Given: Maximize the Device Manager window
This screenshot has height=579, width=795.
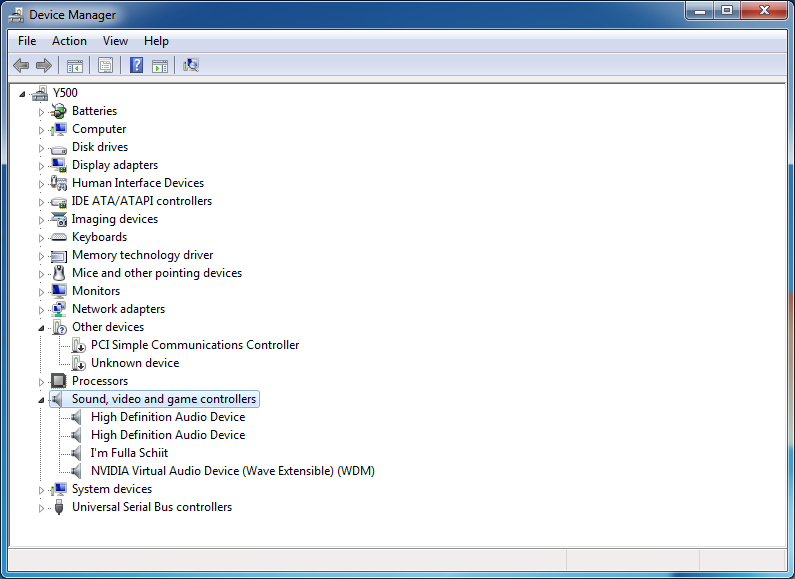Looking at the screenshot, I should [727, 10].
